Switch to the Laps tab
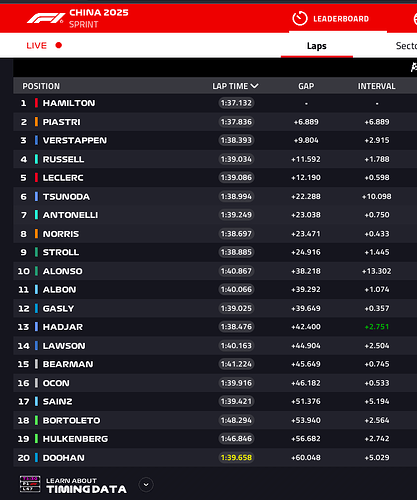417x500 pixels. (317, 46)
